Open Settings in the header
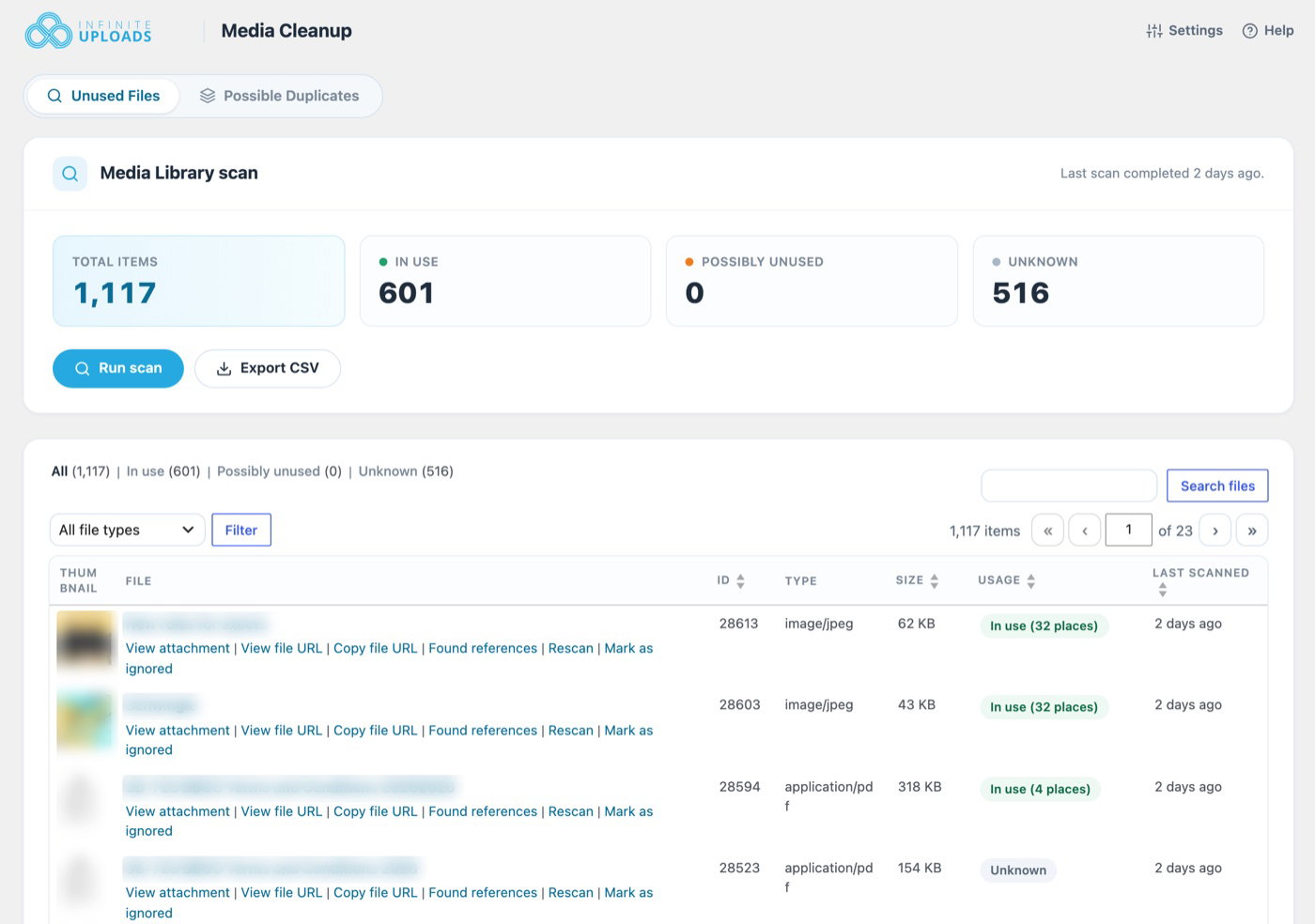 (1184, 31)
